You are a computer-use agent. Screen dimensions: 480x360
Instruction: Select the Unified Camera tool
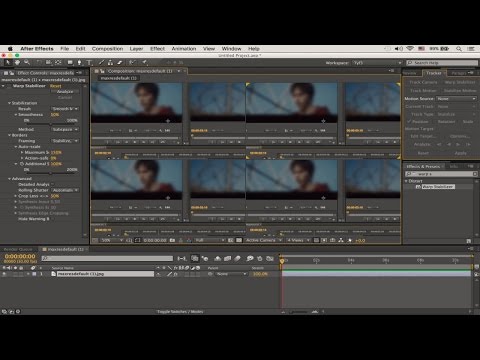click(x=48, y=62)
